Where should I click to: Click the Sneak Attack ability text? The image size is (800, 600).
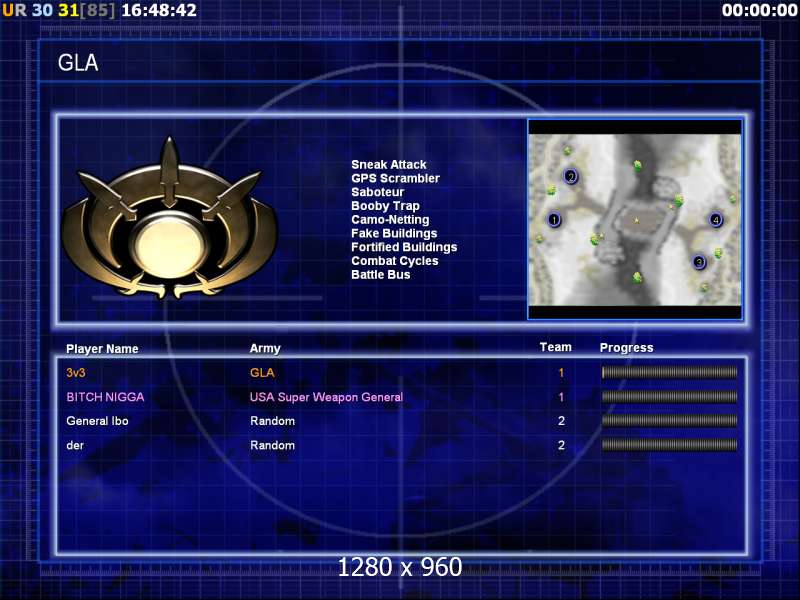coord(389,165)
